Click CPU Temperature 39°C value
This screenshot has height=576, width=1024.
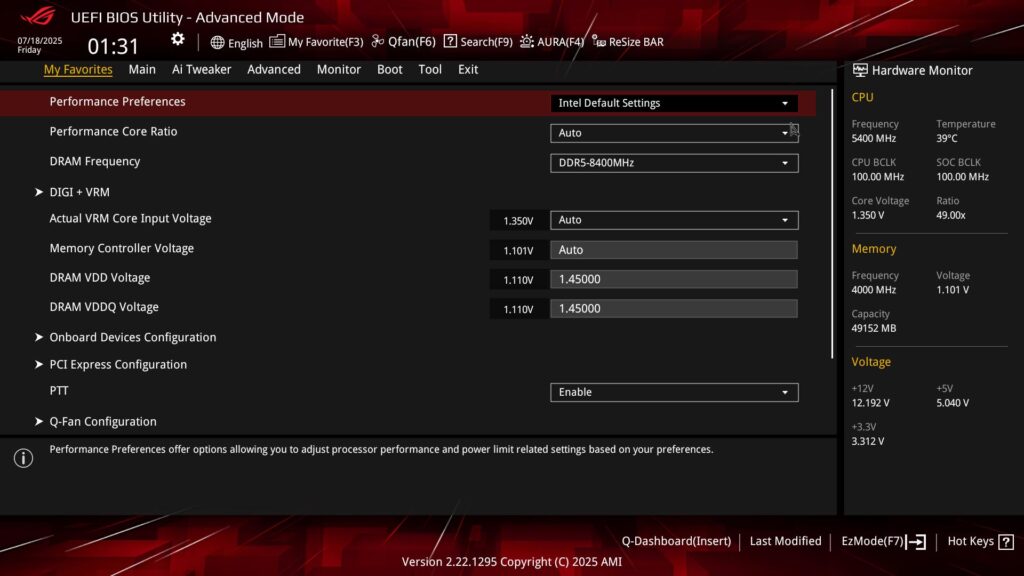[946, 138]
